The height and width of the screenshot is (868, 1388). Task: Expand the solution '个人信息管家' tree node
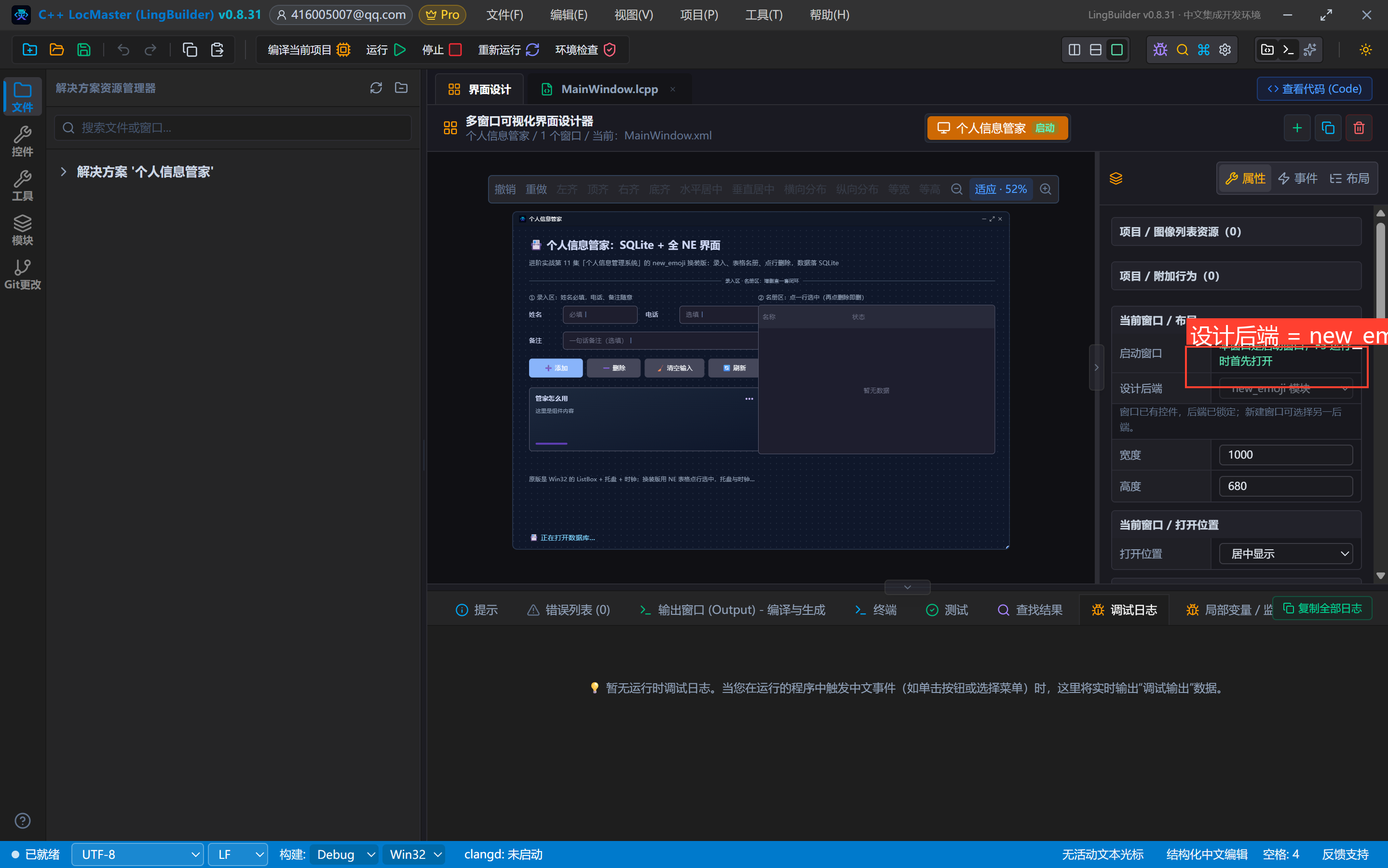[64, 172]
